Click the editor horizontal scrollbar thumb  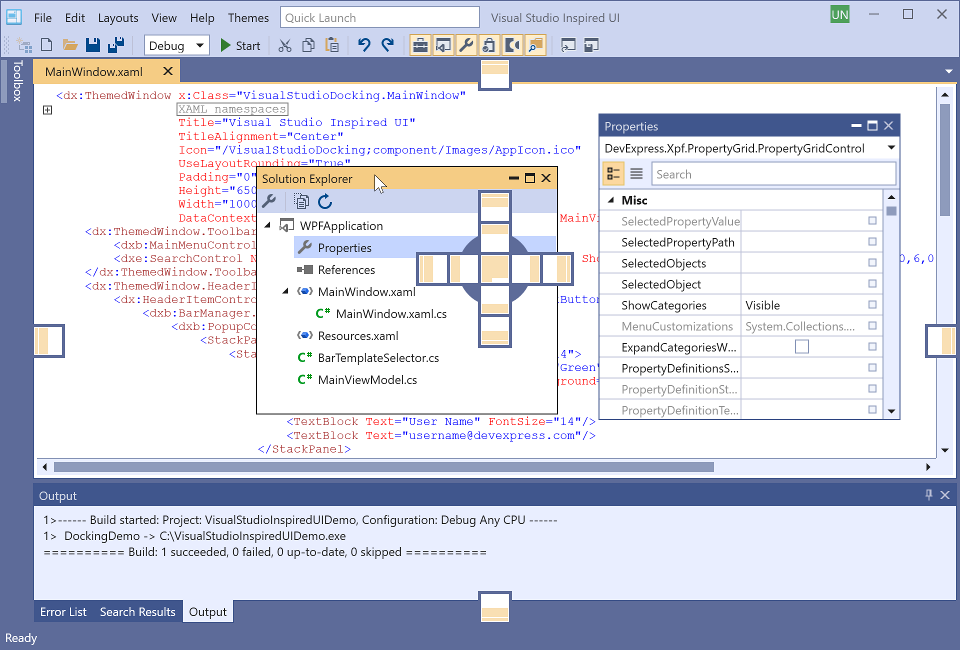click(x=384, y=467)
